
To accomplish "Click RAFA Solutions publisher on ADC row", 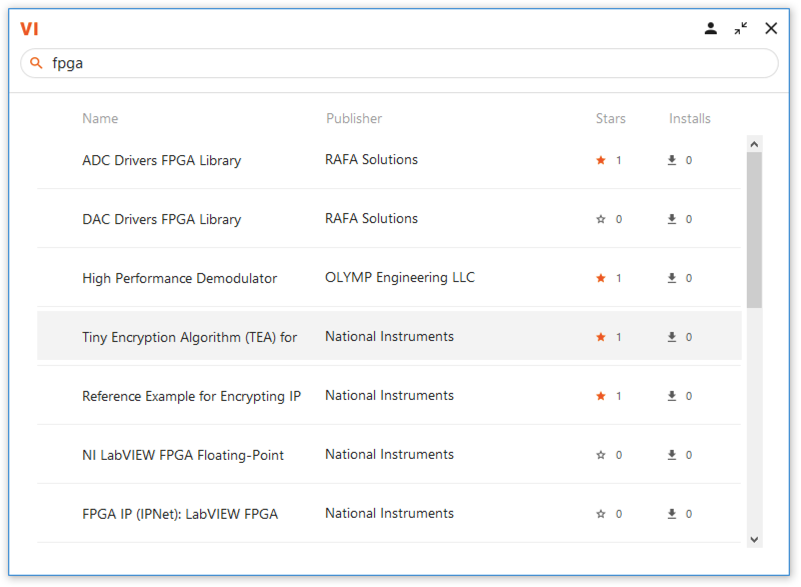I will pyautogui.click(x=371, y=159).
